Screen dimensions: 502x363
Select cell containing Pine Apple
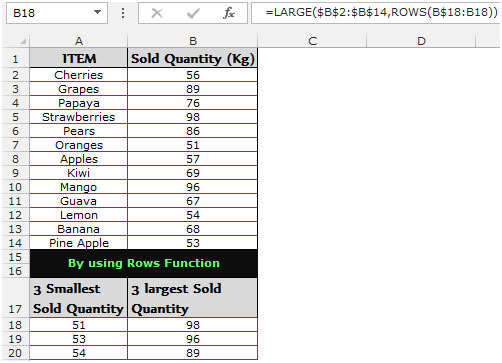click(79, 243)
